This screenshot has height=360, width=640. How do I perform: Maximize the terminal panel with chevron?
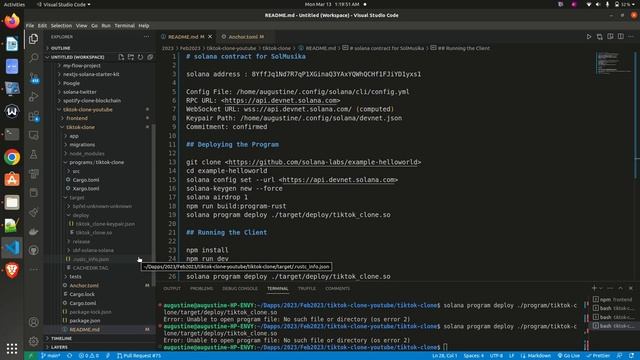[x=620, y=288]
